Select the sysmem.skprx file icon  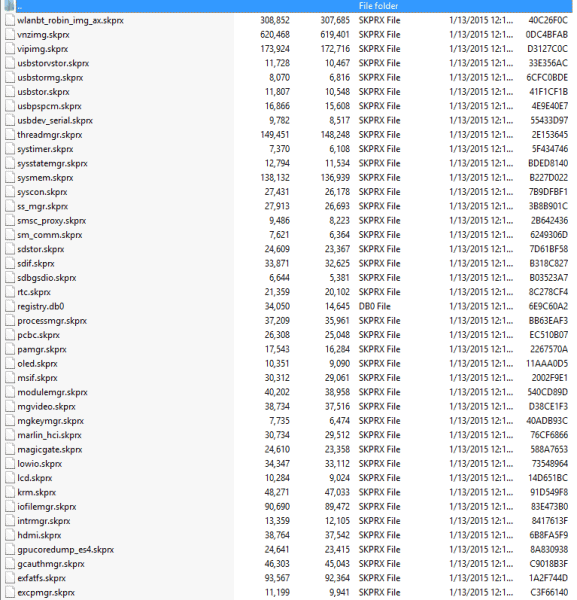[10, 178]
